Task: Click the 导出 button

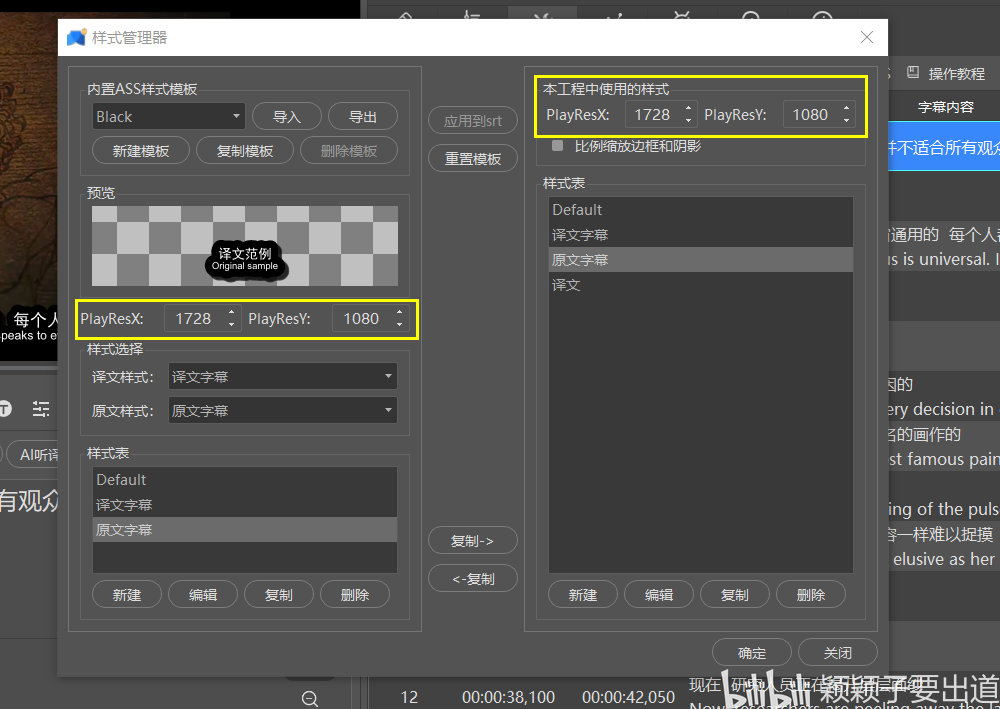Action: (363, 117)
